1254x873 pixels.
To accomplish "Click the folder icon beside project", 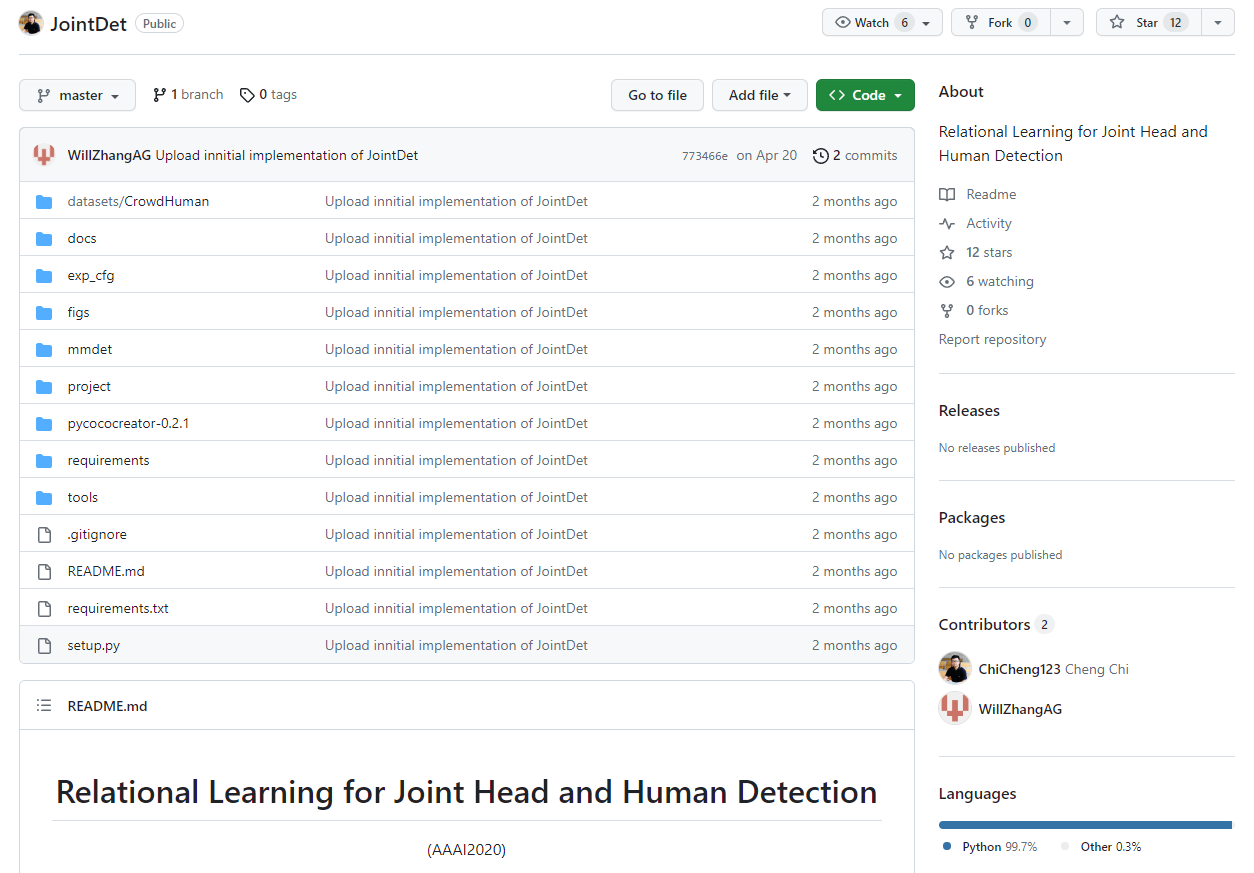I will (x=44, y=386).
